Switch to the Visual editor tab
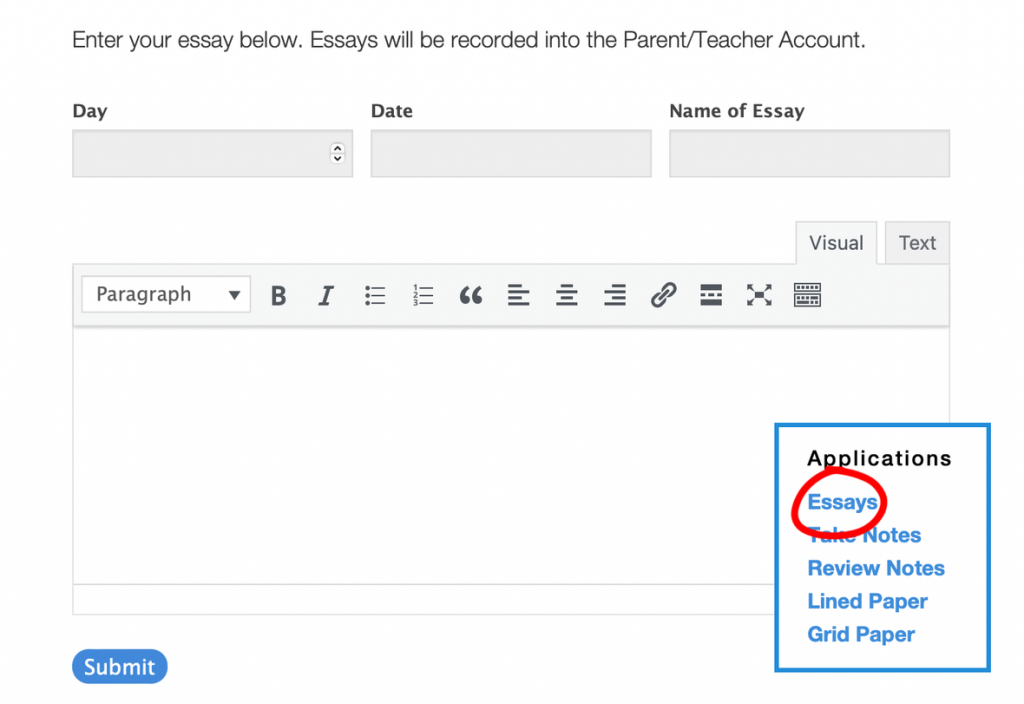The height and width of the screenshot is (704, 1024). 836,243
